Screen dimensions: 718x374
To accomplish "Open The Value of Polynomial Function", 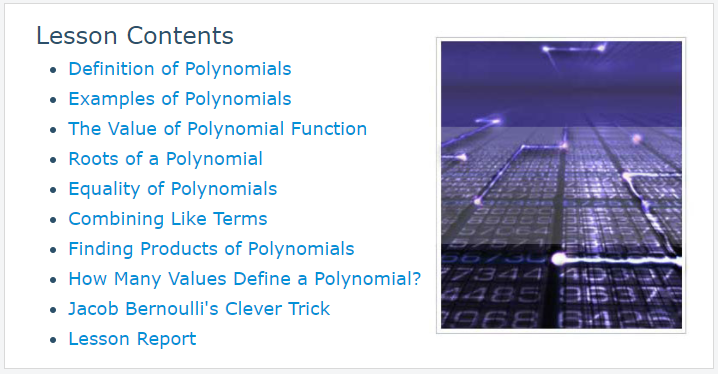I will pos(218,129).
